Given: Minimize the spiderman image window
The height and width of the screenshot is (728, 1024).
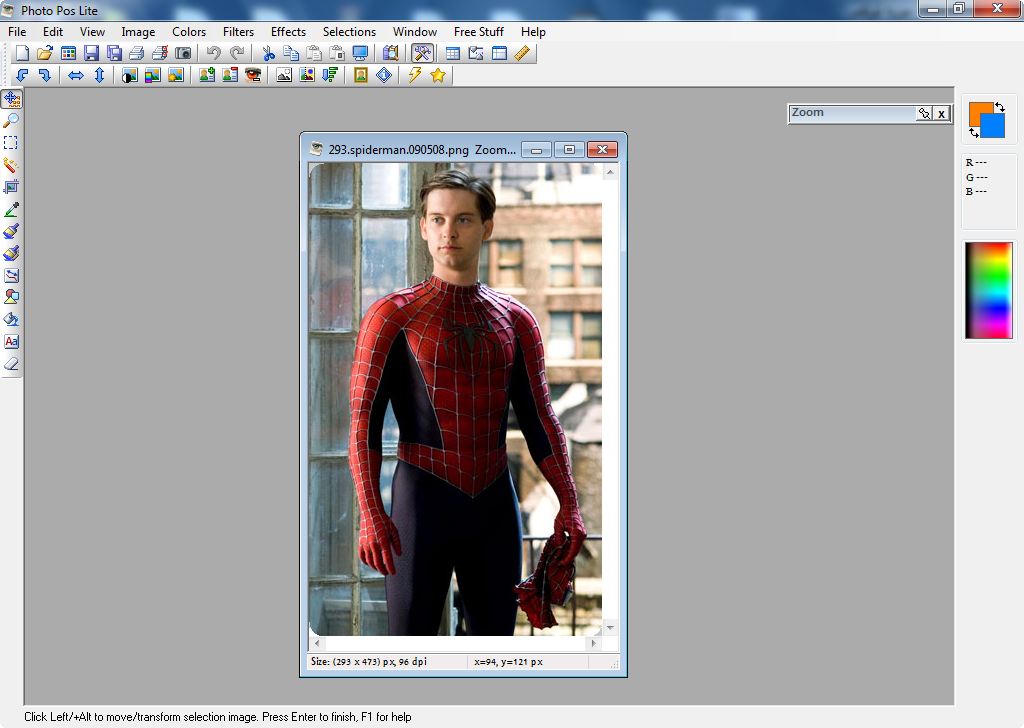Looking at the screenshot, I should pos(537,150).
